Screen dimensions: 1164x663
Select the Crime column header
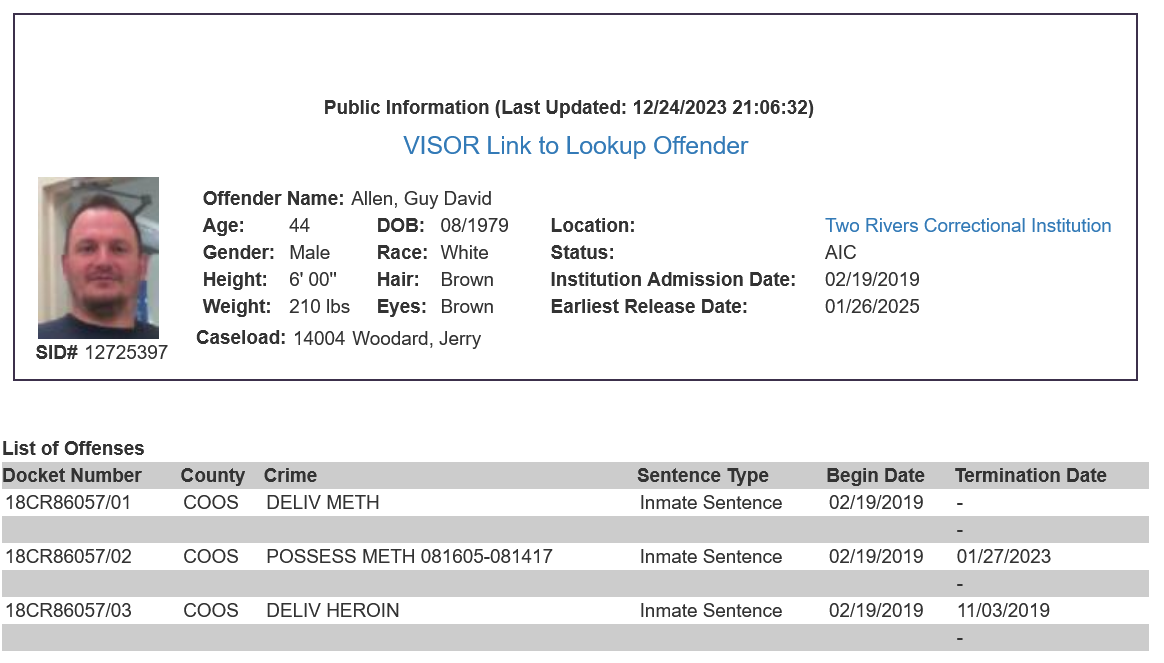290,475
